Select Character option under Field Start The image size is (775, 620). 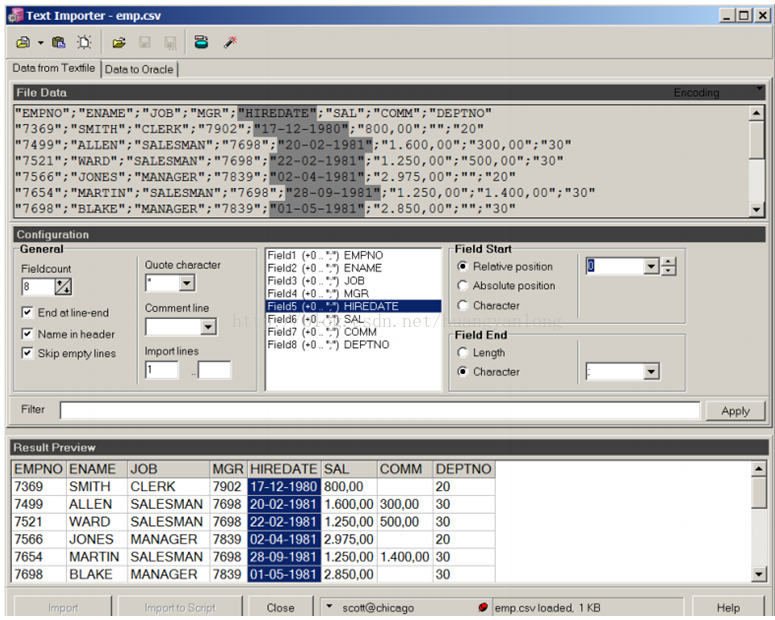tap(463, 305)
